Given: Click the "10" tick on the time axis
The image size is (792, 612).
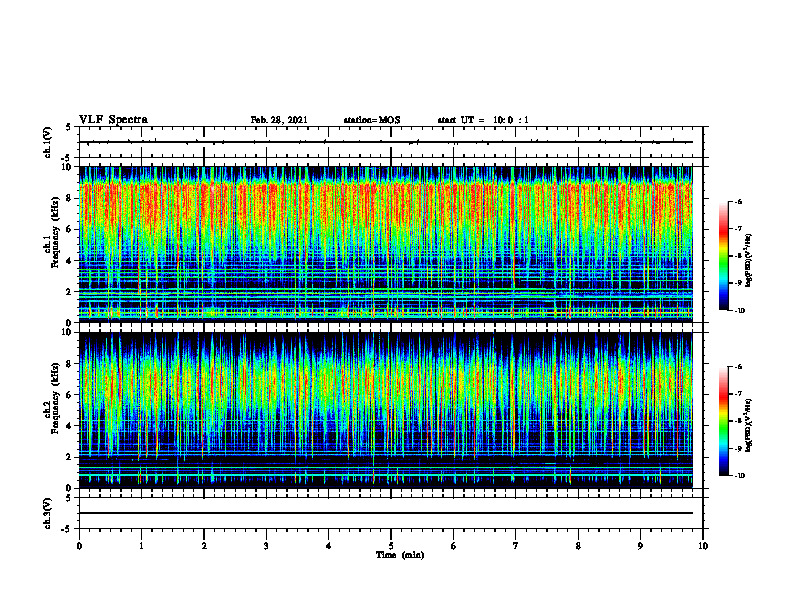Looking at the screenshot, I should click(703, 546).
